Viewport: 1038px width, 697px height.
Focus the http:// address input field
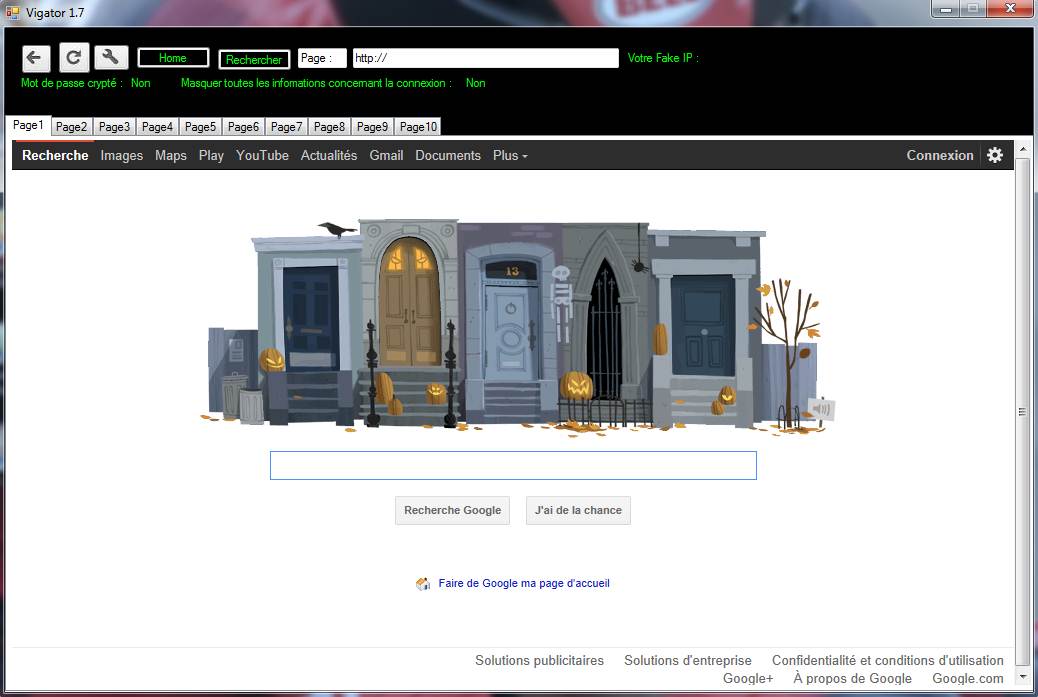pos(485,59)
